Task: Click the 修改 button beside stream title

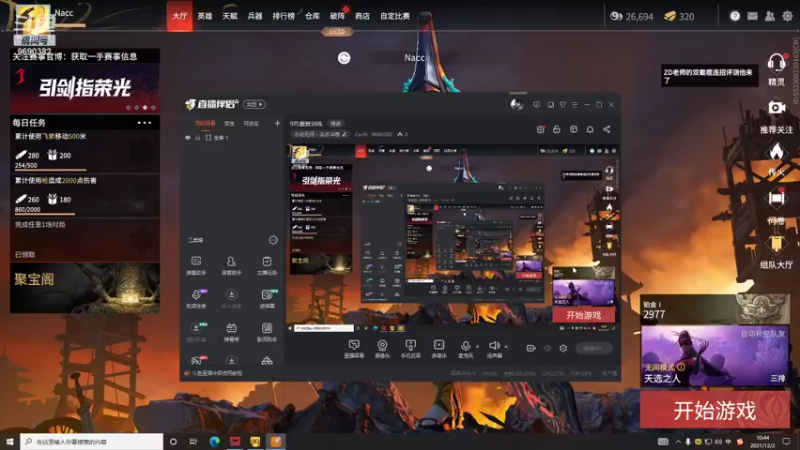Action: point(336,123)
